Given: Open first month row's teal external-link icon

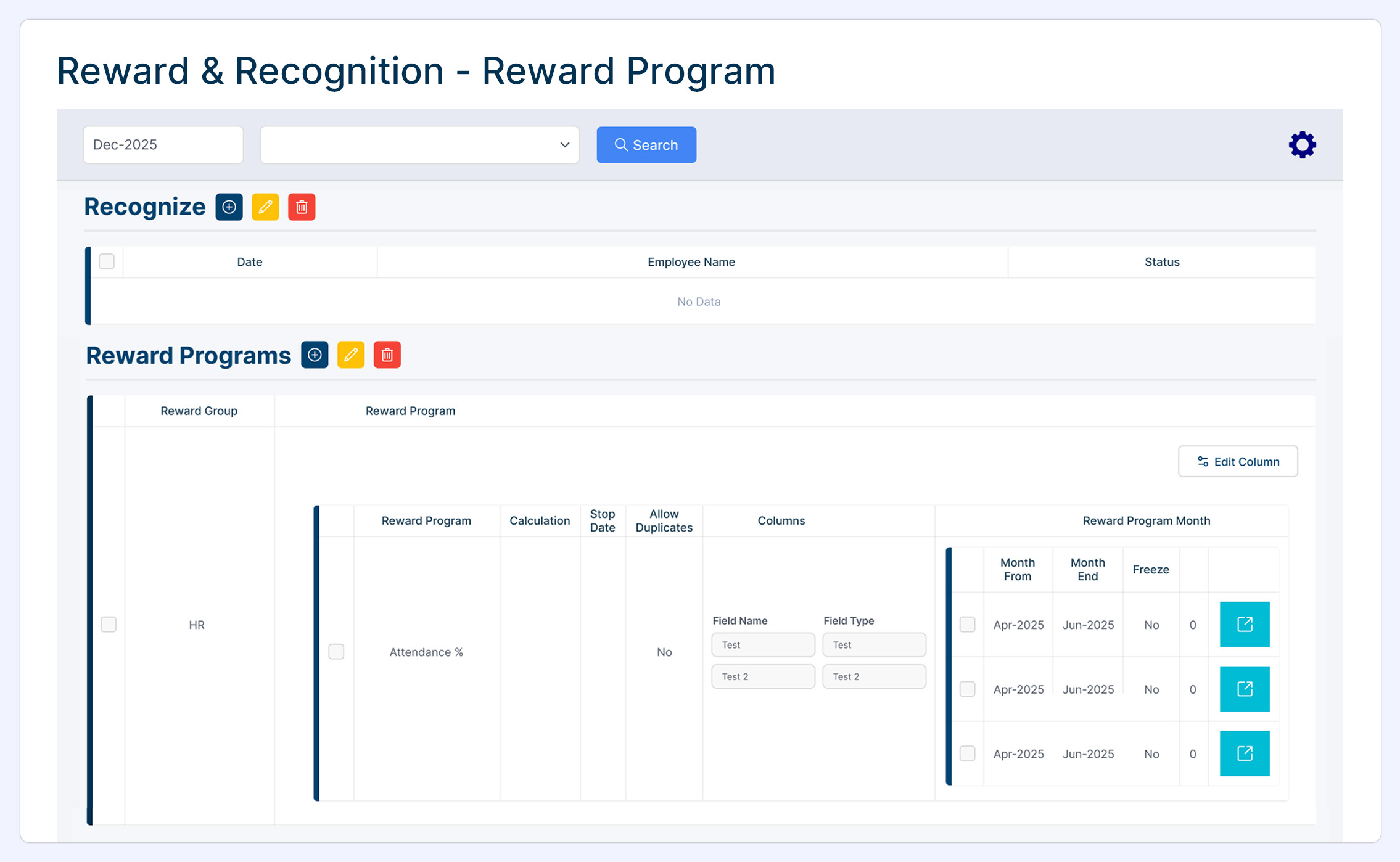Looking at the screenshot, I should 1244,625.
